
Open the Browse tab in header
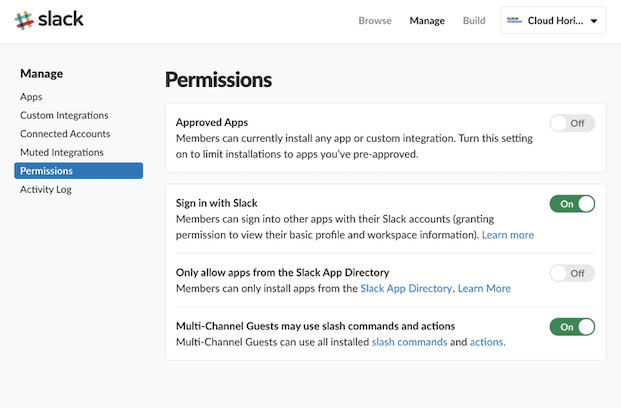[375, 21]
